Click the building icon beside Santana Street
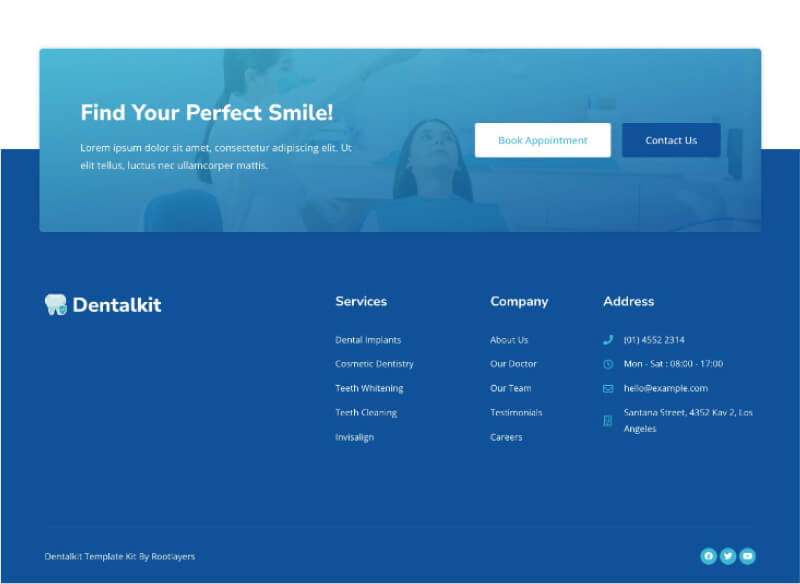 pyautogui.click(x=608, y=421)
